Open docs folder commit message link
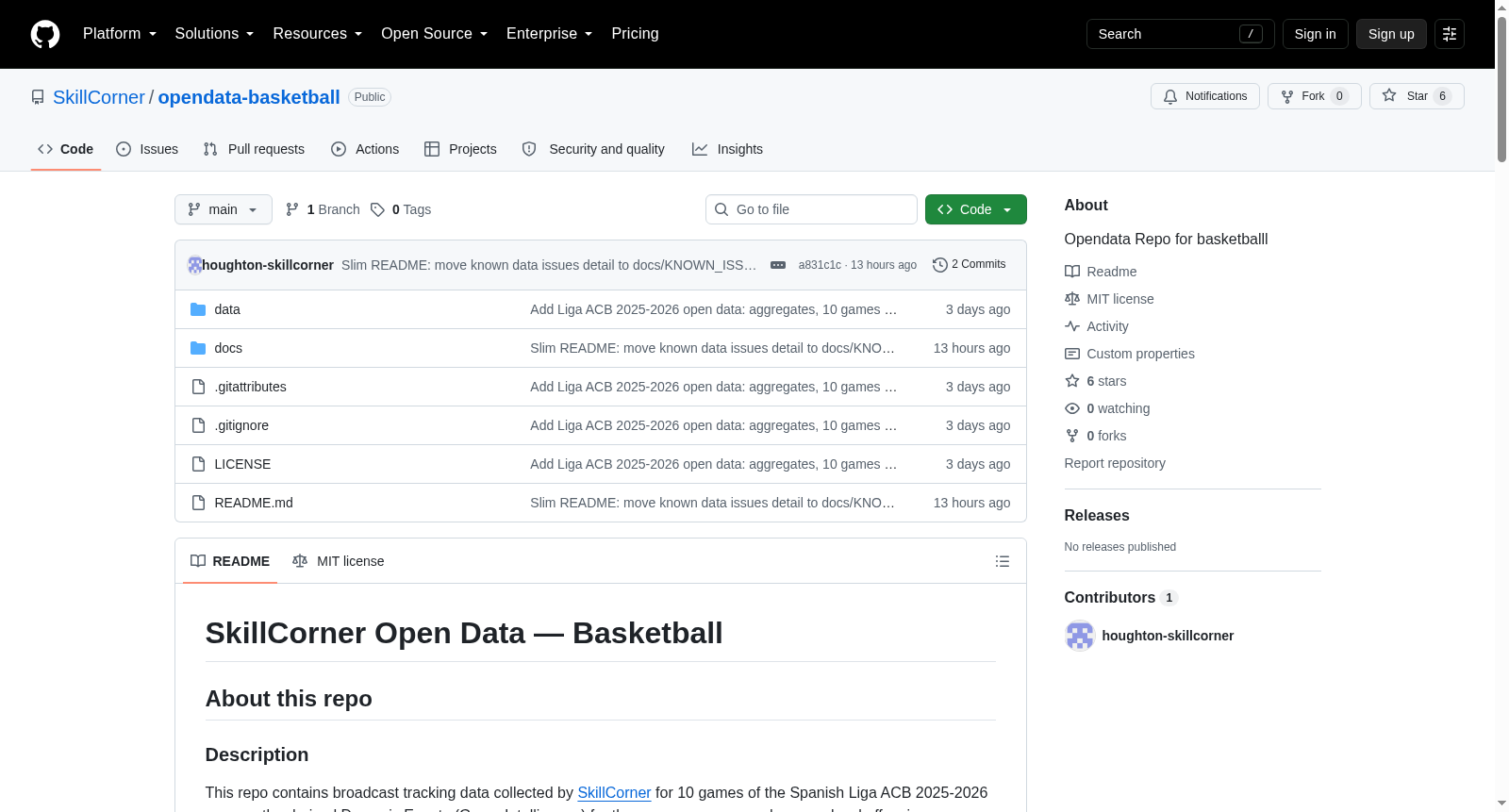The image size is (1509, 812). [x=712, y=348]
